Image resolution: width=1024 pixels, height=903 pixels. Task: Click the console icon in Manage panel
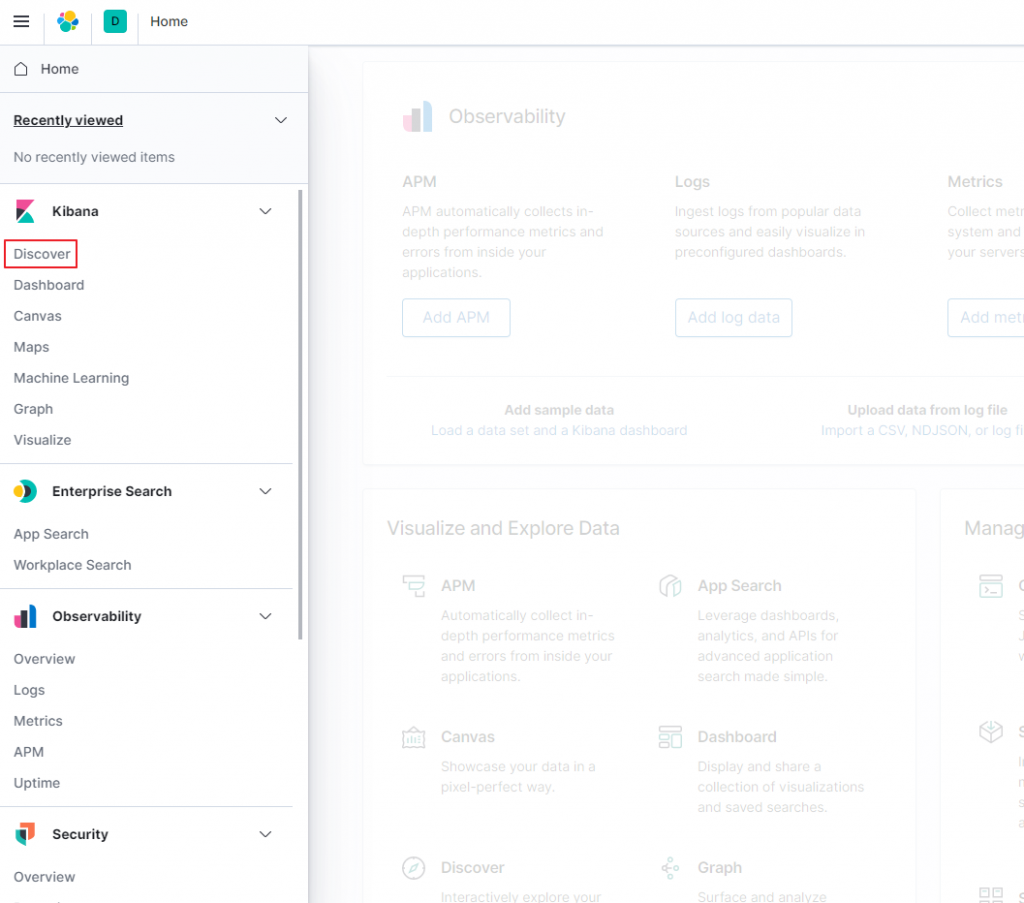click(991, 586)
